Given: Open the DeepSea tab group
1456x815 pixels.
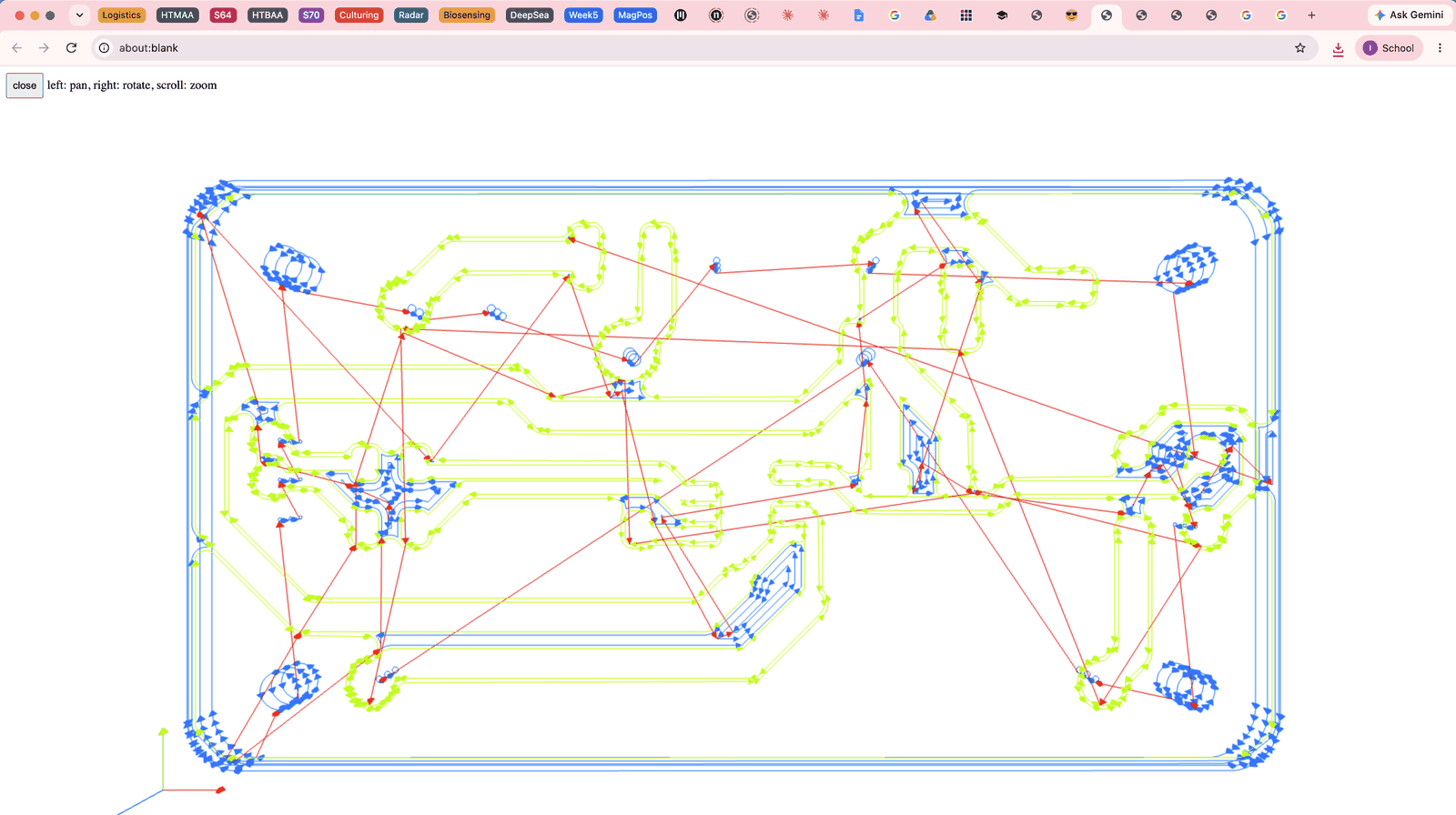Looking at the screenshot, I should (x=530, y=15).
